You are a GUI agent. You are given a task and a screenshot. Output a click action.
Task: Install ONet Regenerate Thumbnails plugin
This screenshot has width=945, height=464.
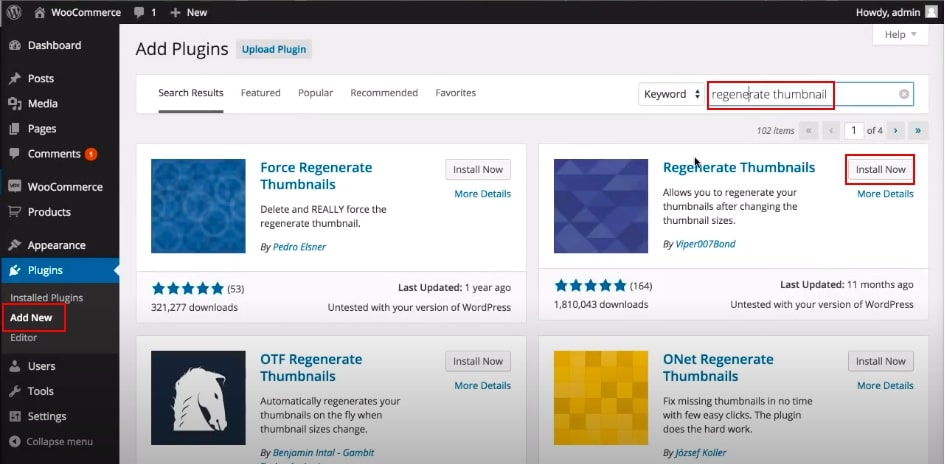click(x=881, y=361)
